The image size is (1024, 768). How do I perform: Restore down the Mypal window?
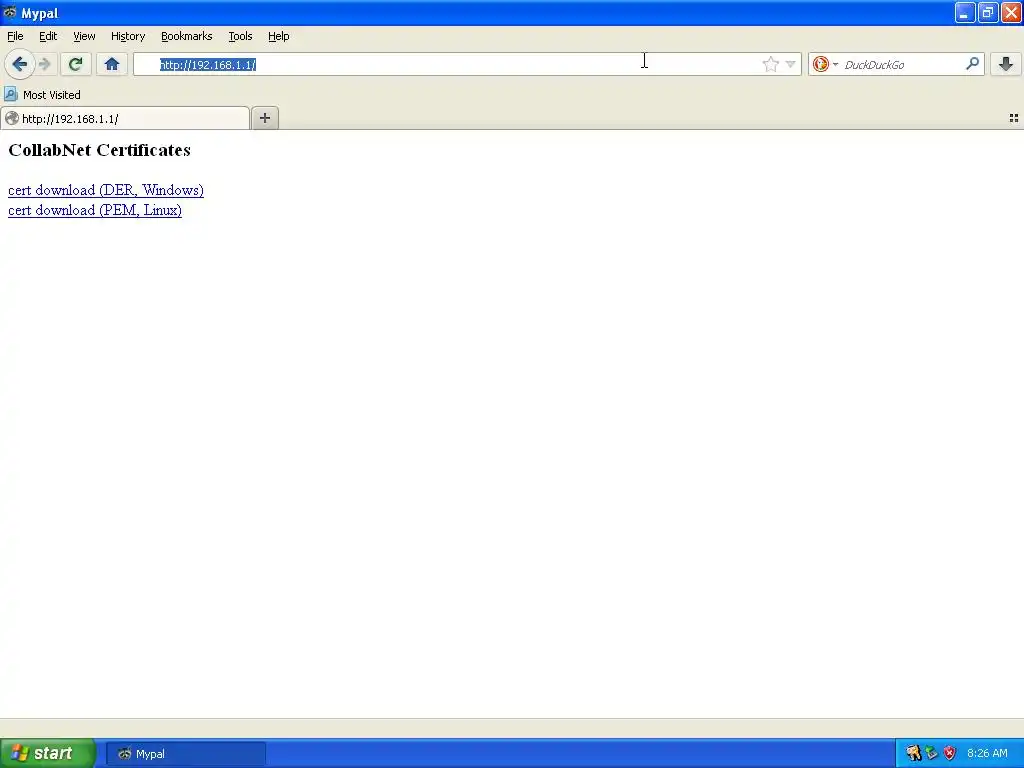coord(987,12)
